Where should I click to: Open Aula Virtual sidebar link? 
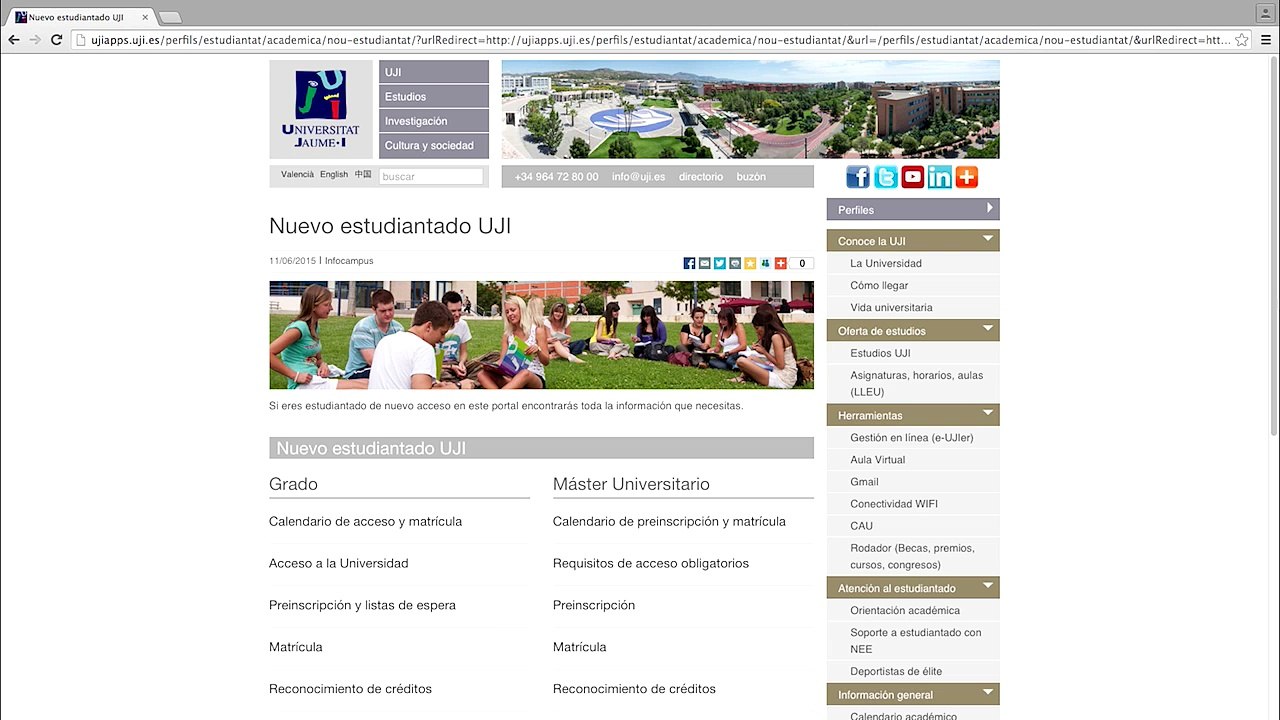click(x=877, y=459)
